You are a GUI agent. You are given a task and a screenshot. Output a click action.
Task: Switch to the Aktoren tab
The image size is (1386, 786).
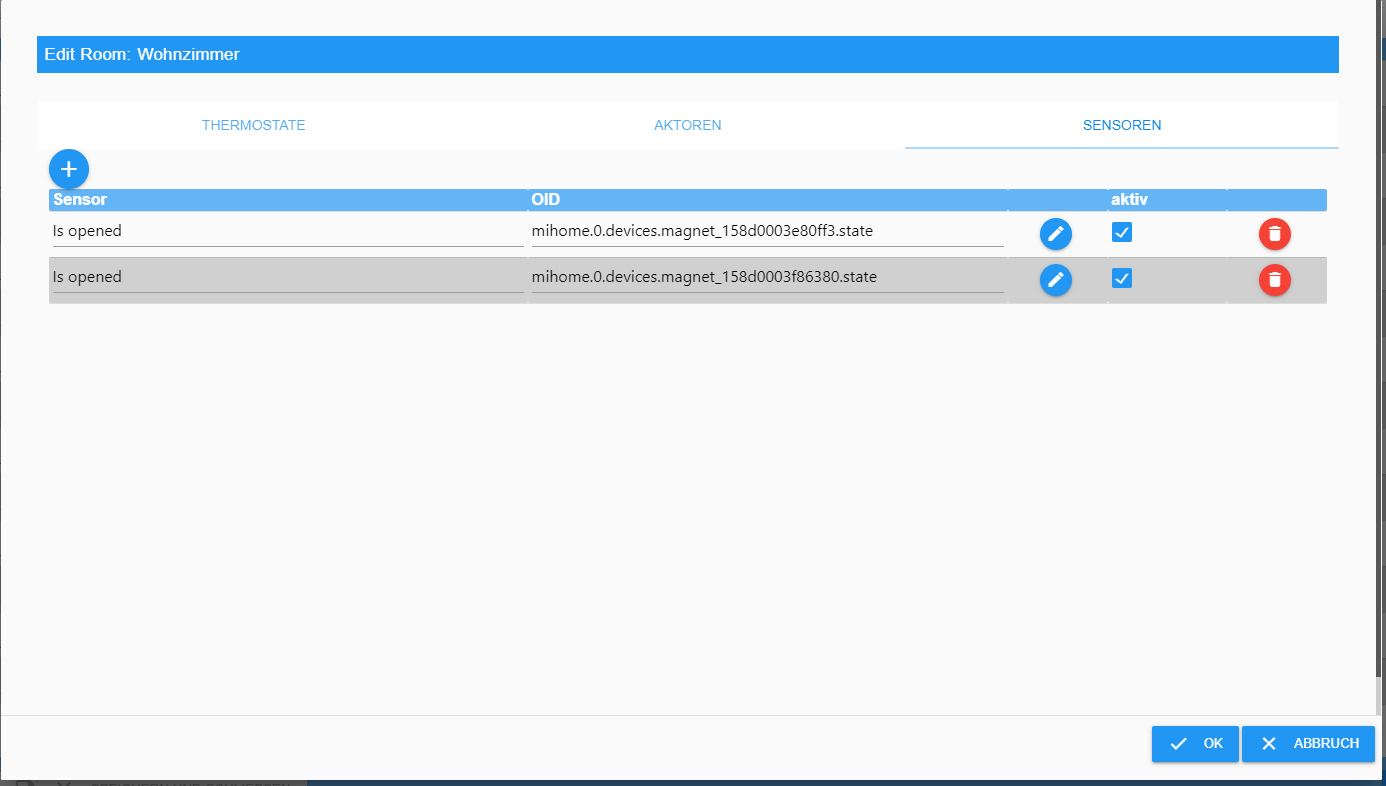[x=688, y=125]
